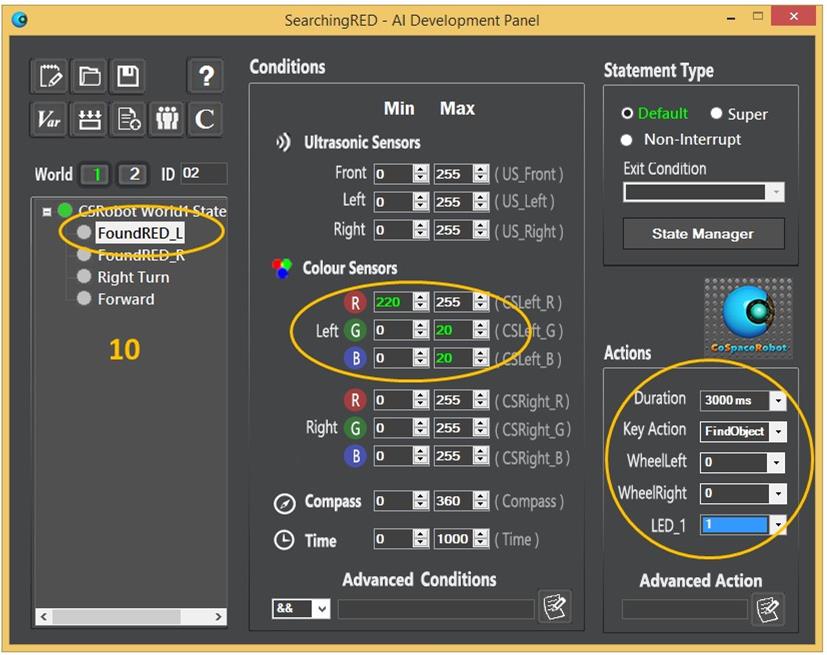Screen dimensions: 827x655
Task: Click the ID input field
Action: 203,173
